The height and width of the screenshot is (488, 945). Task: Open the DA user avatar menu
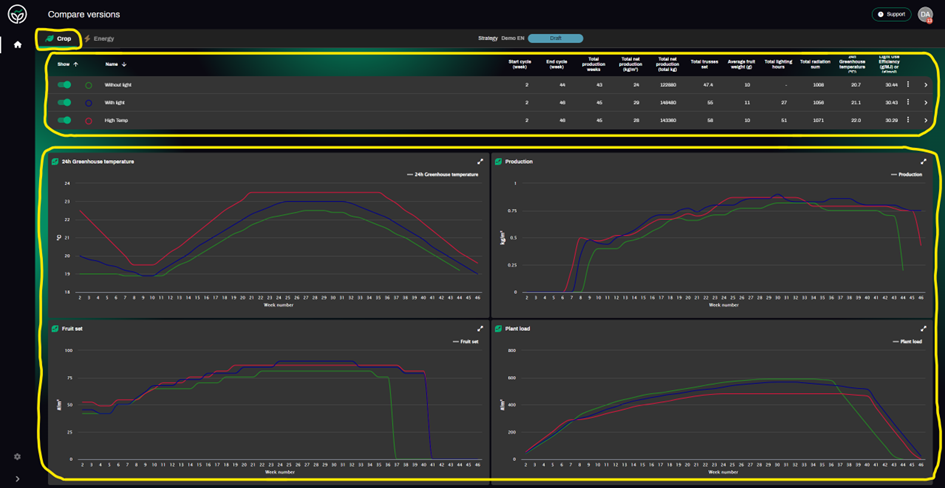[925, 14]
